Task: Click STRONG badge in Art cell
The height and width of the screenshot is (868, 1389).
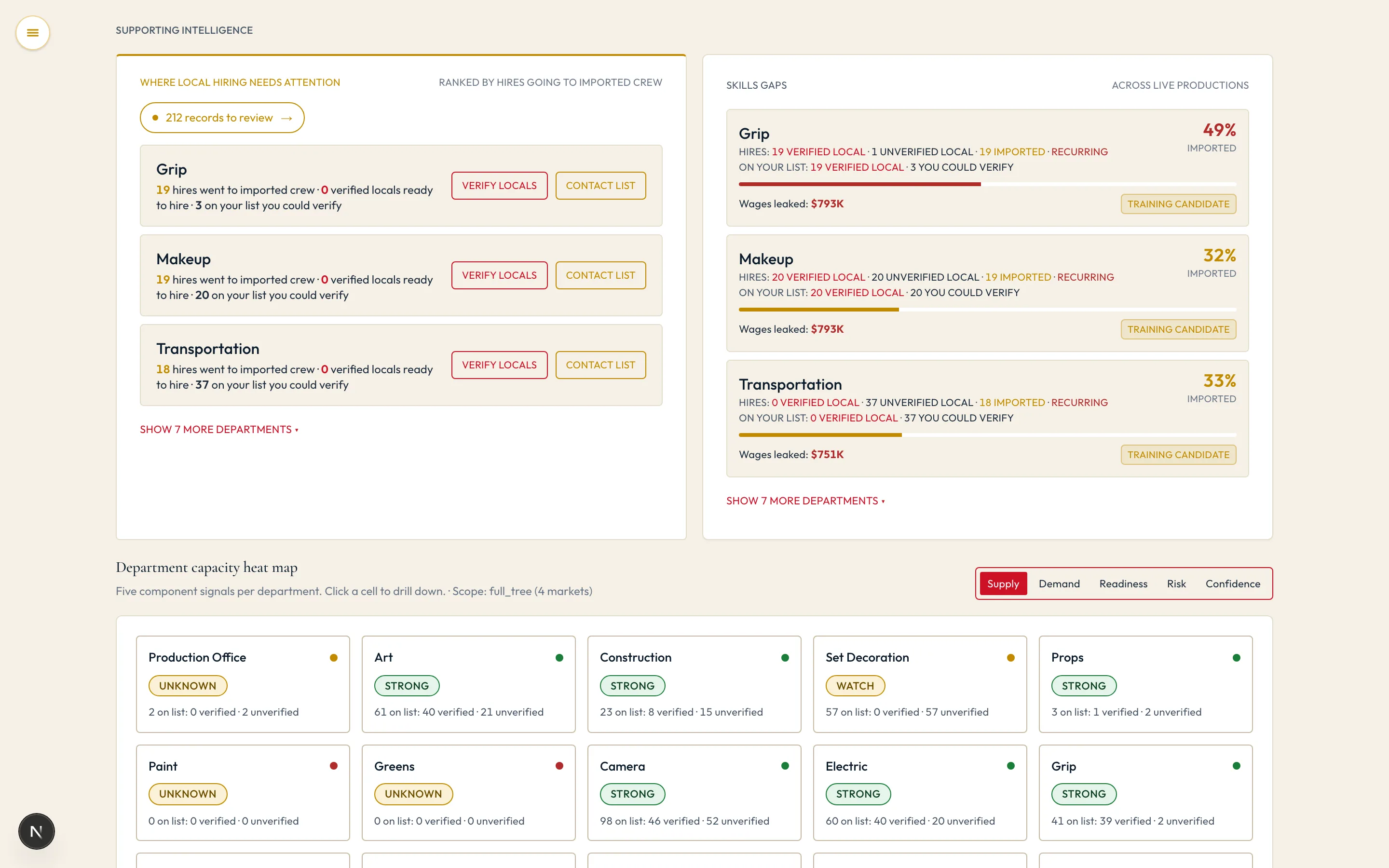Action: (407, 685)
